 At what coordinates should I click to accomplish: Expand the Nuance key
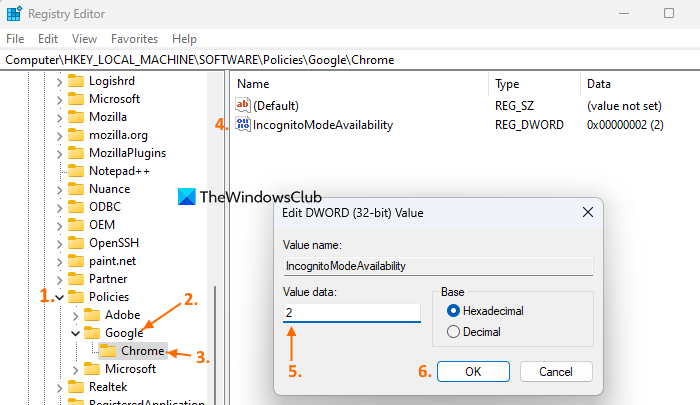(x=59, y=190)
